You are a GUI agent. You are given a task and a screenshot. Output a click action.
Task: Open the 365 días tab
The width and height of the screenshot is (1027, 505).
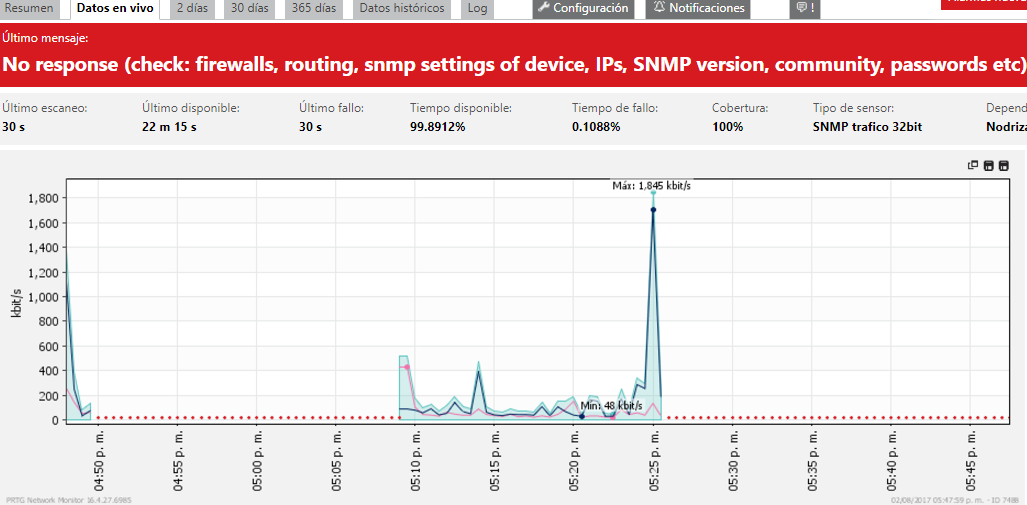pyautogui.click(x=314, y=8)
